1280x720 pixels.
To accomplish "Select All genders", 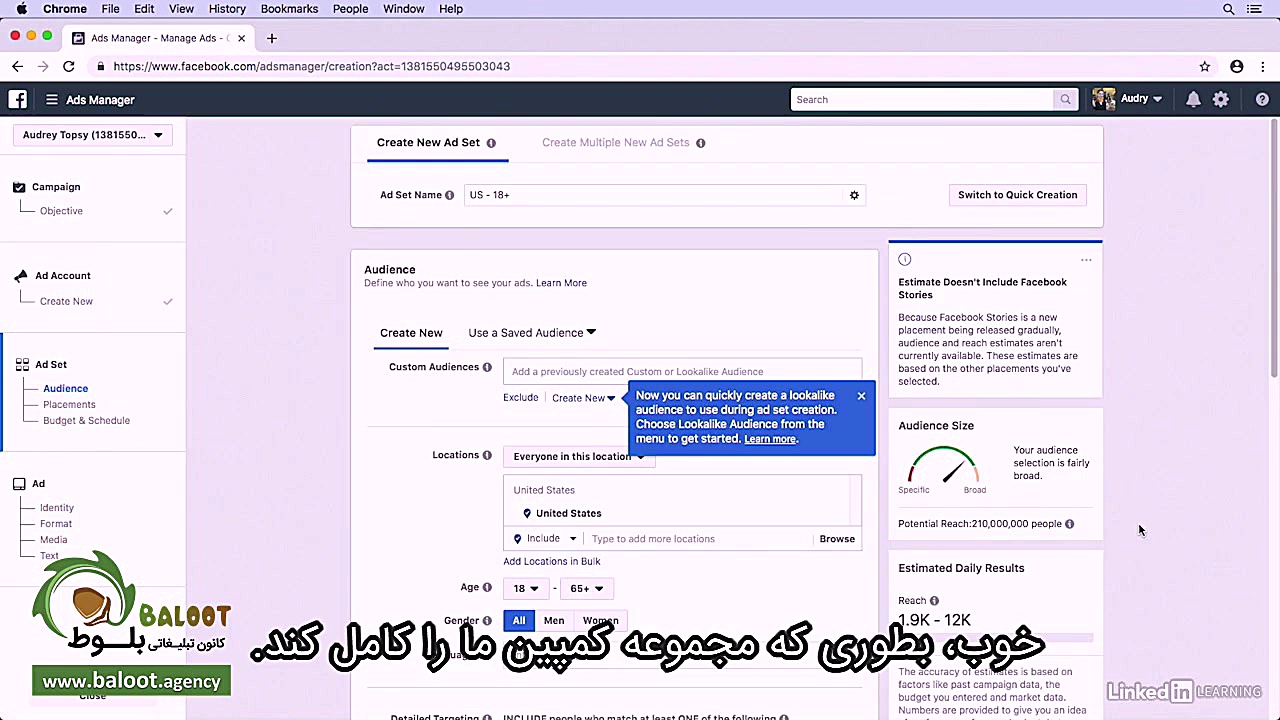I will pos(519,621).
